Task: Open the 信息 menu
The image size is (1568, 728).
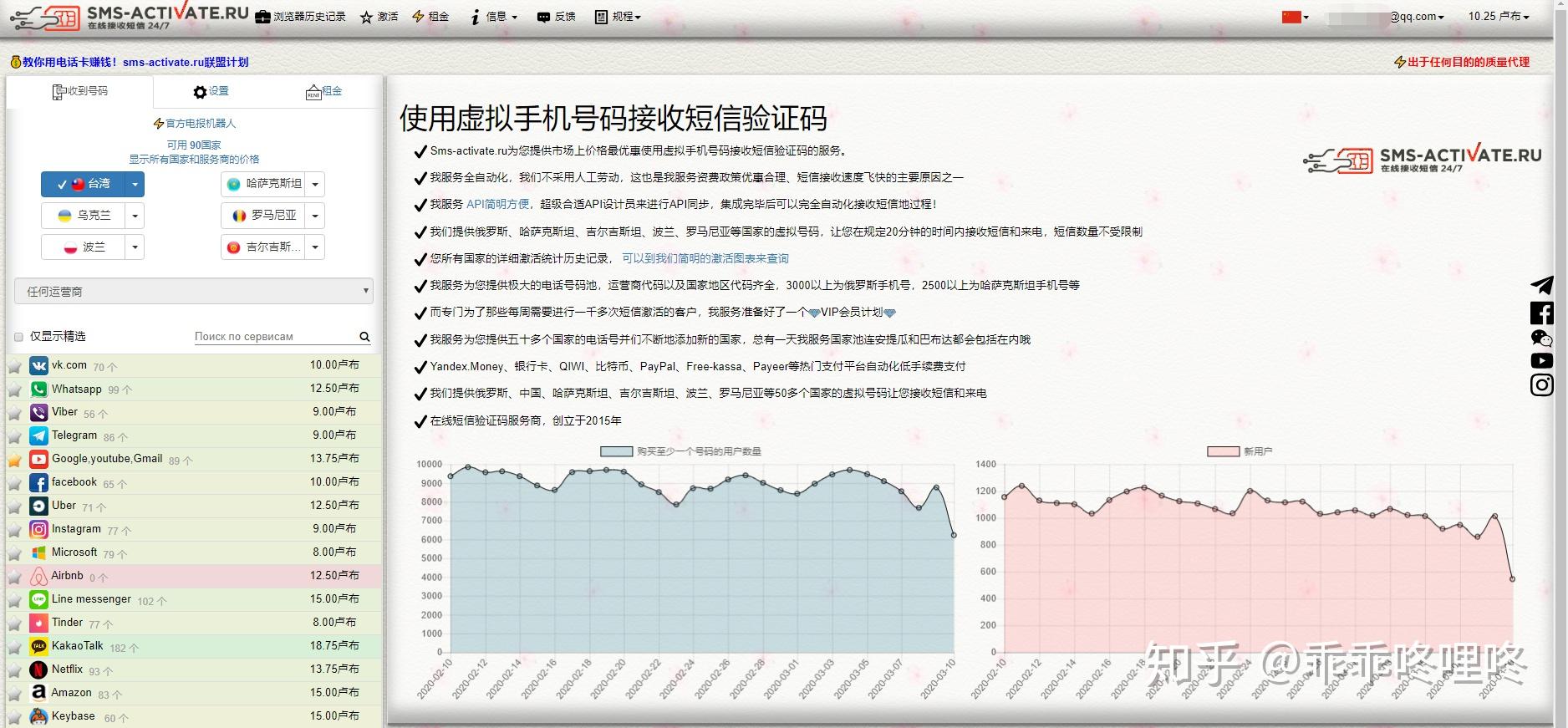Action: pos(494,17)
